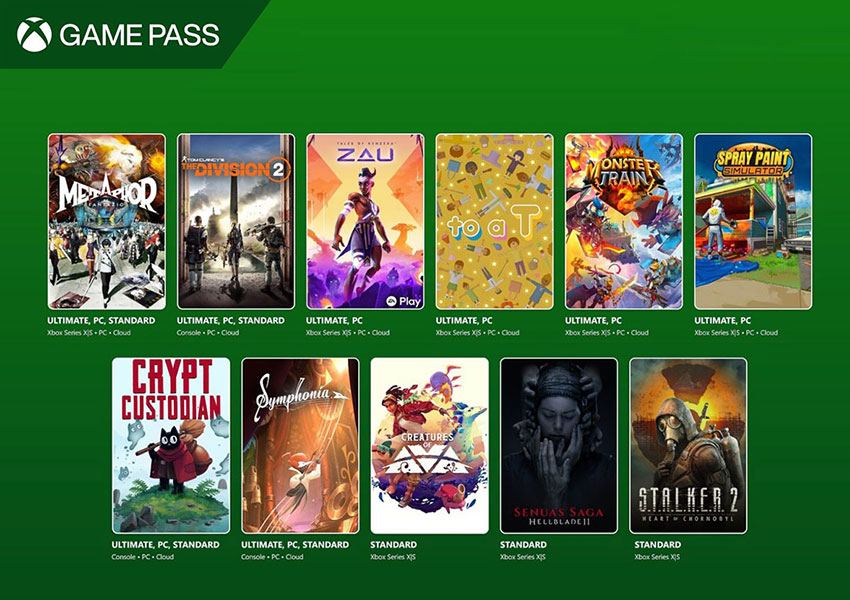Click 'Xbox Series X|S' text under Creatures of Ava
The width and height of the screenshot is (850, 600).
[393, 557]
